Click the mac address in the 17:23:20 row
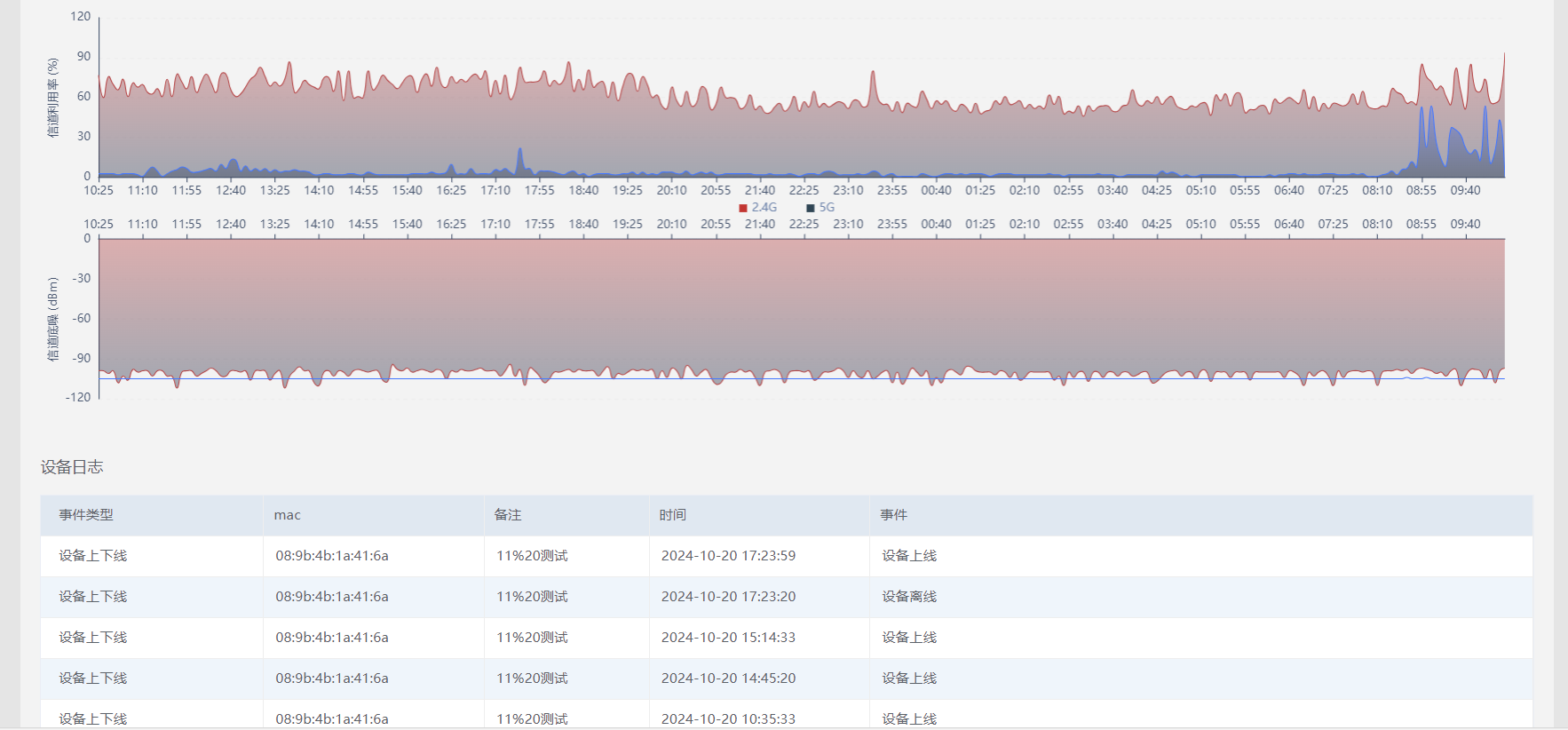Image resolution: width=1568 pixels, height=730 pixels. (332, 597)
